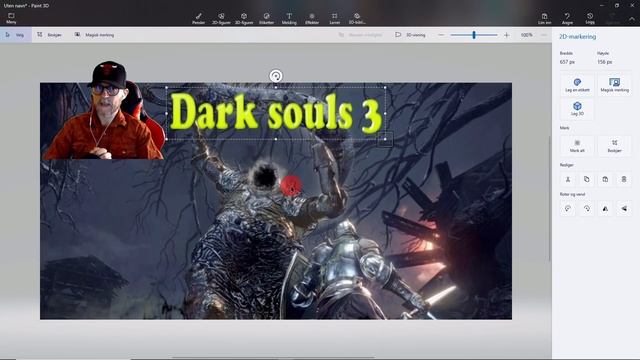Open the Etiketter stickers tool
The image size is (640, 360).
pos(267,18)
